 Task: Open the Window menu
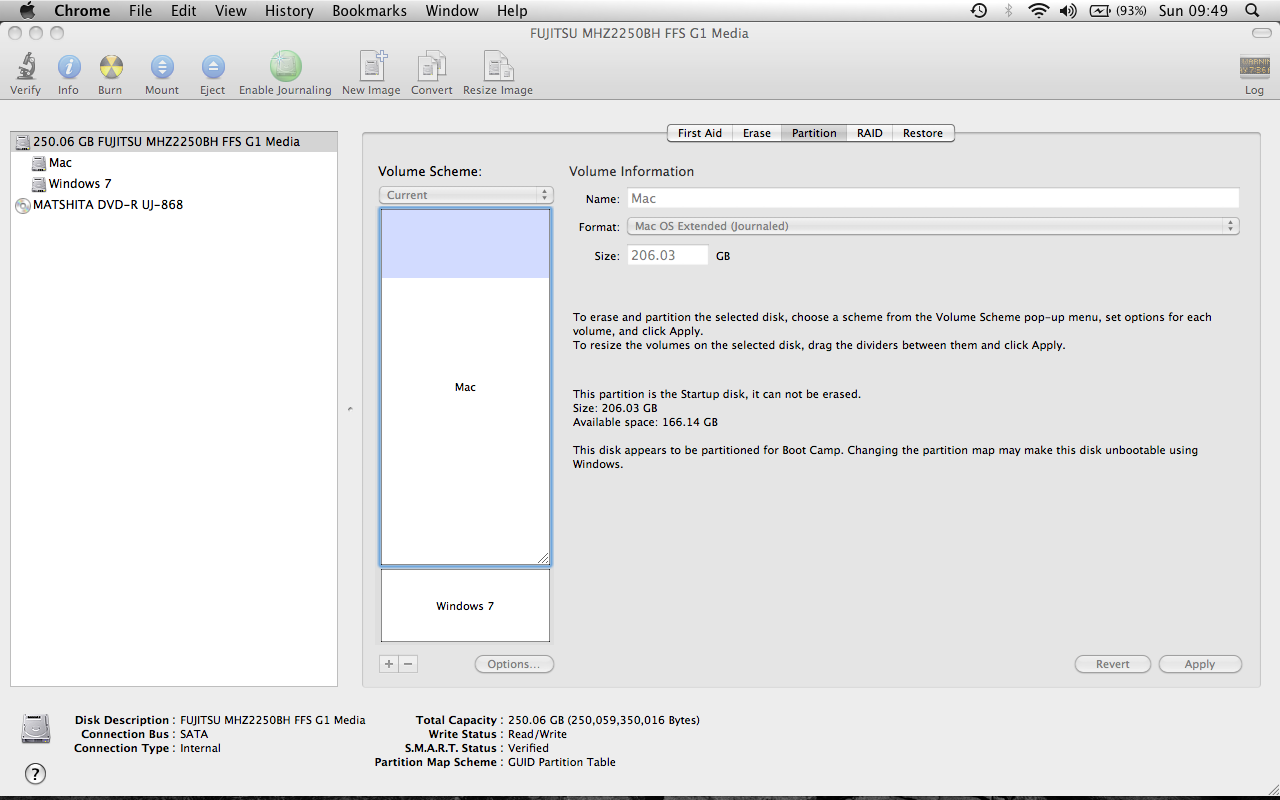(x=452, y=11)
